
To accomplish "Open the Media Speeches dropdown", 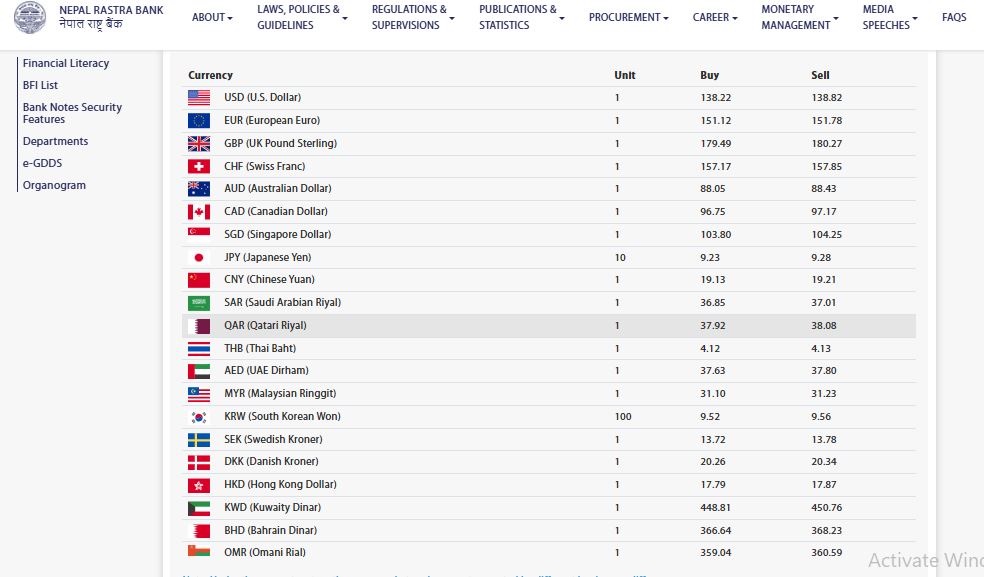I will click(889, 17).
